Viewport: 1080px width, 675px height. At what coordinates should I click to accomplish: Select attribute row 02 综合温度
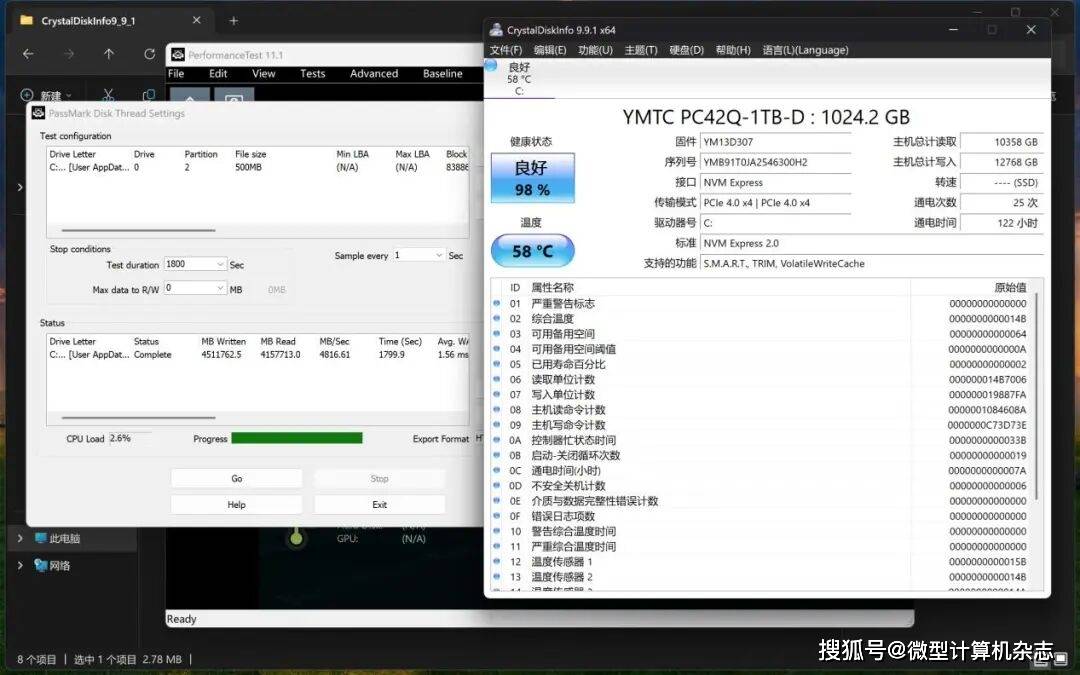point(761,318)
